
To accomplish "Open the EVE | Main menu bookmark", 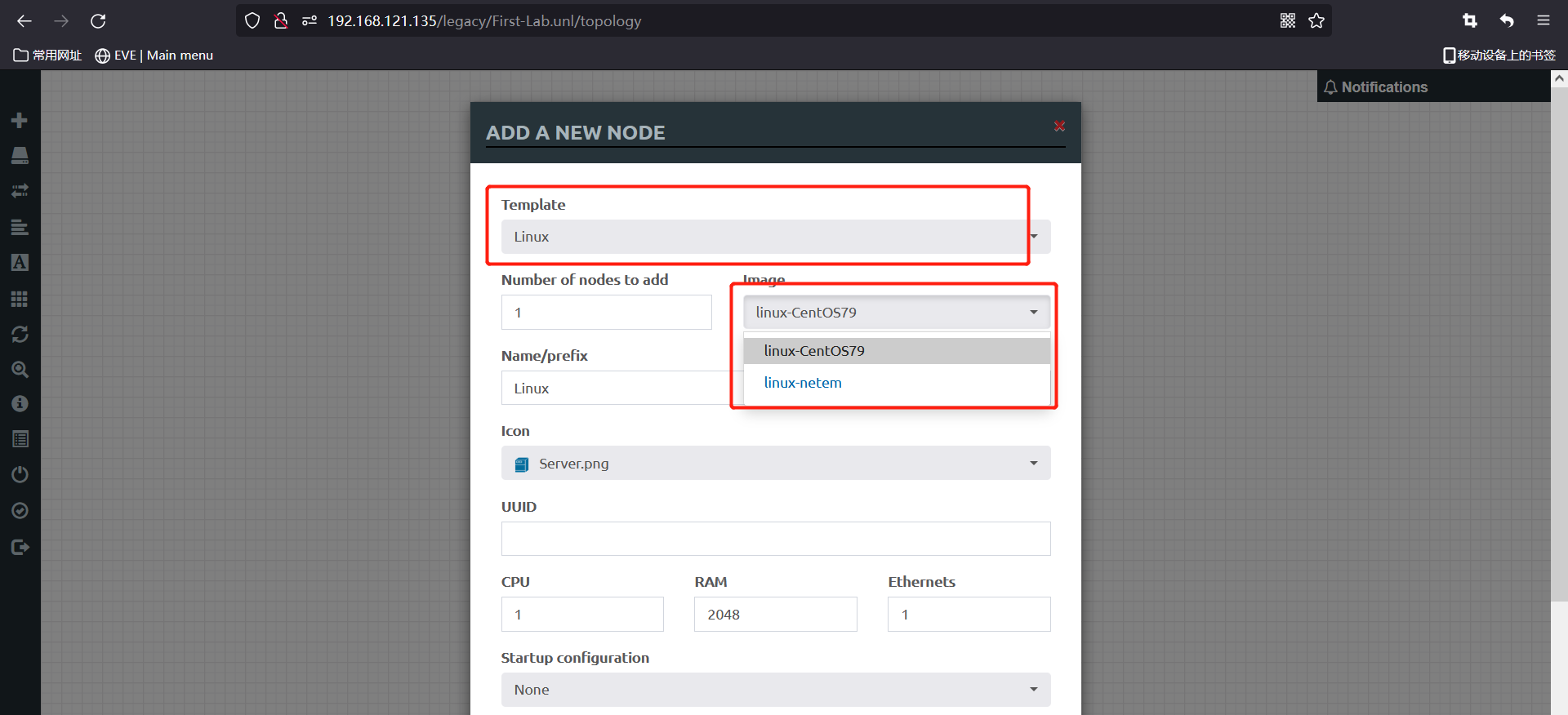I will [x=154, y=56].
